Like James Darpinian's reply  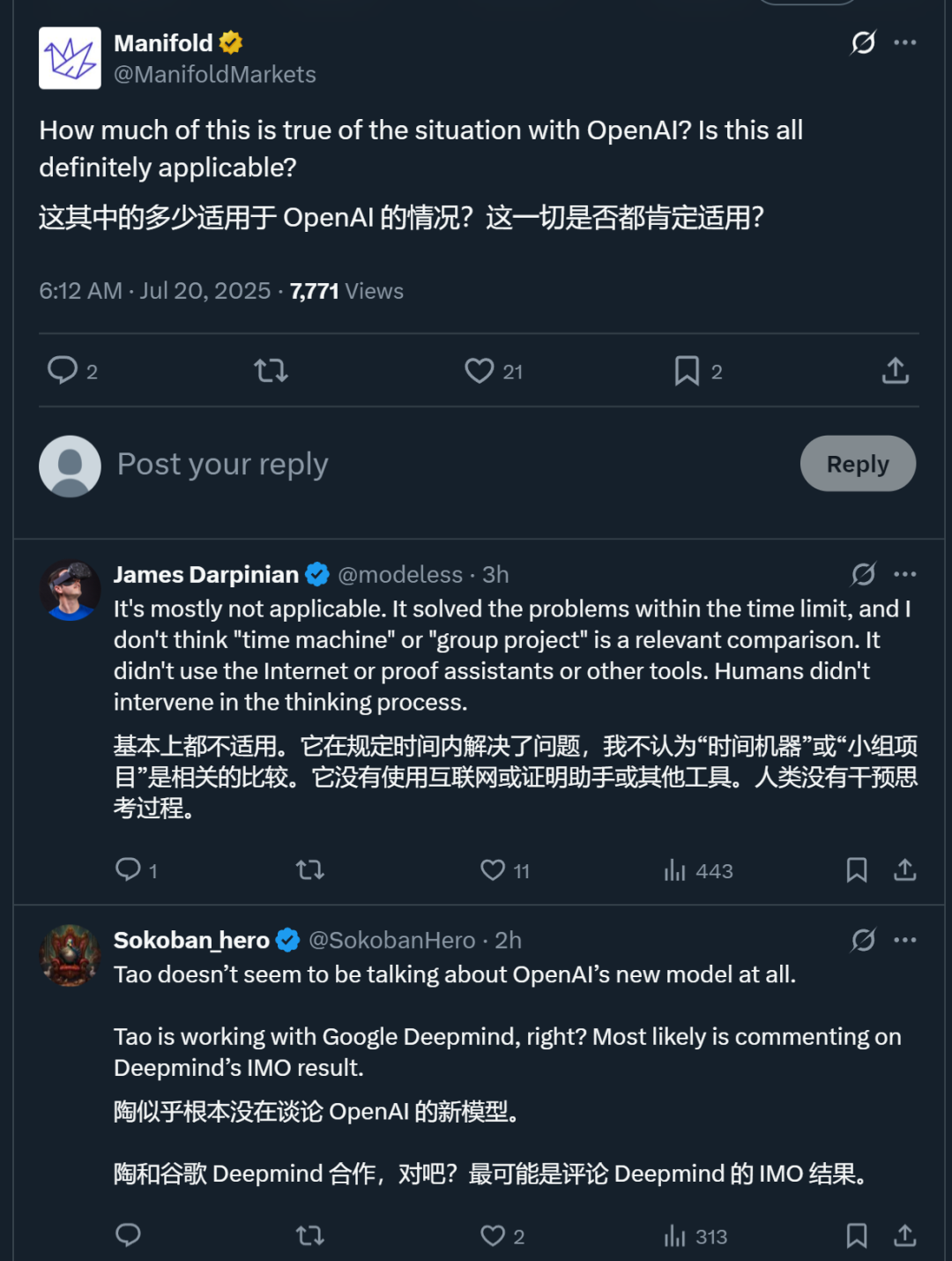pos(493,870)
